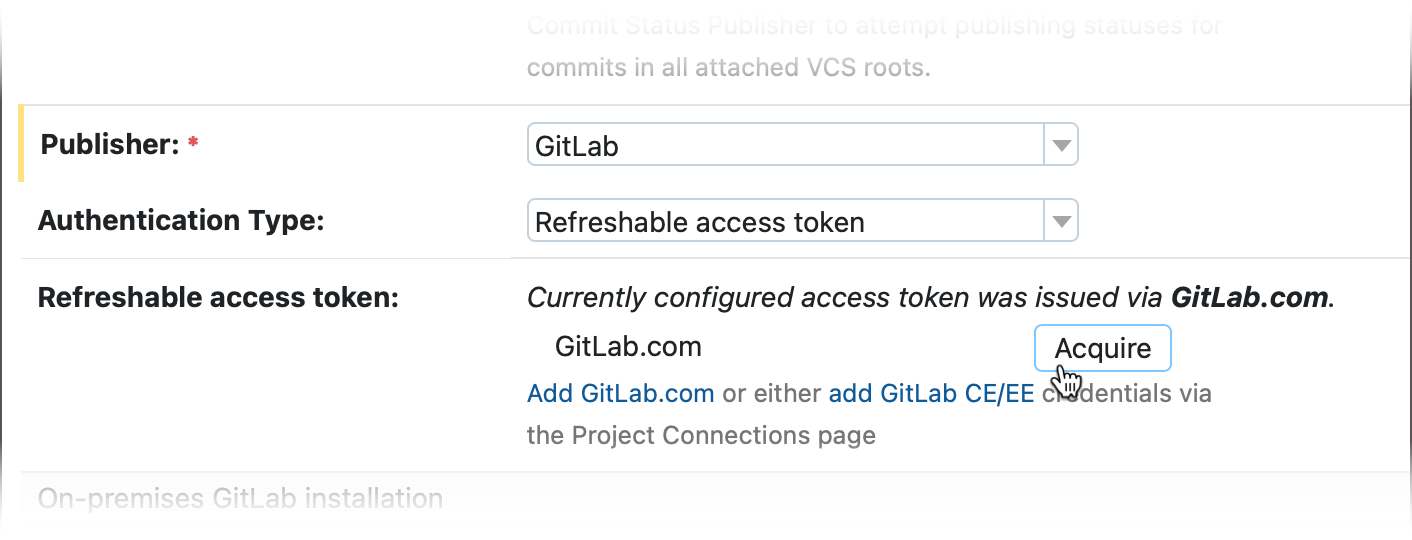Click the Publisher dropdown arrow
This screenshot has height=540, width=1412.
coord(1061,147)
